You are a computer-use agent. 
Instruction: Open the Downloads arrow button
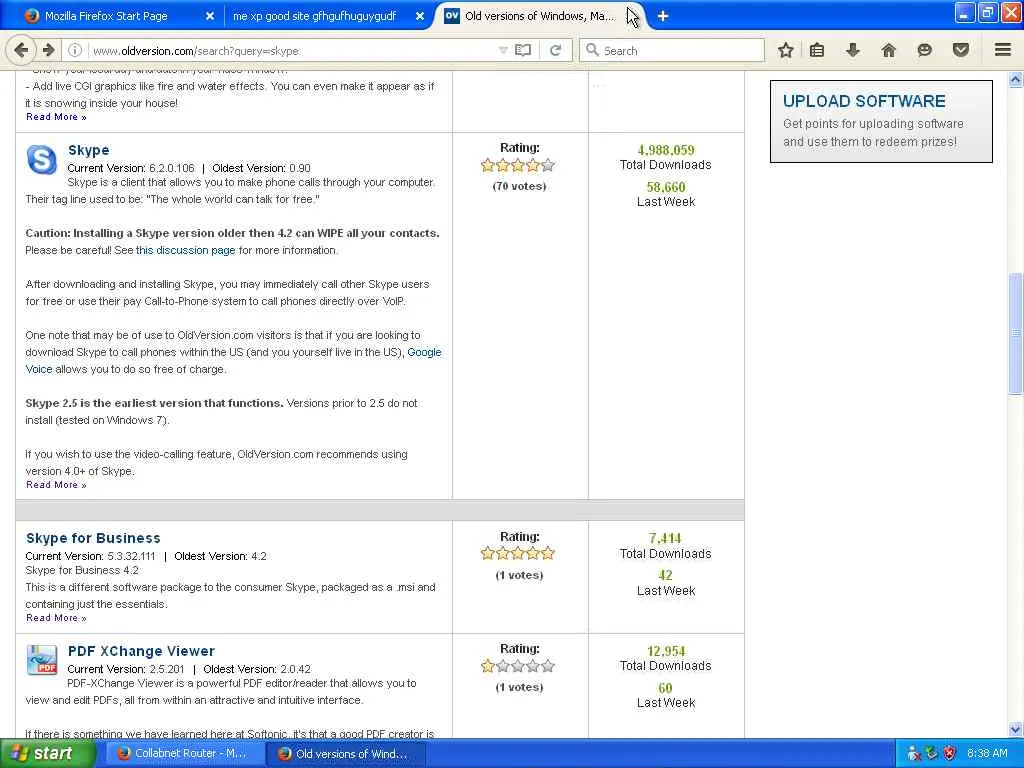(x=852, y=50)
